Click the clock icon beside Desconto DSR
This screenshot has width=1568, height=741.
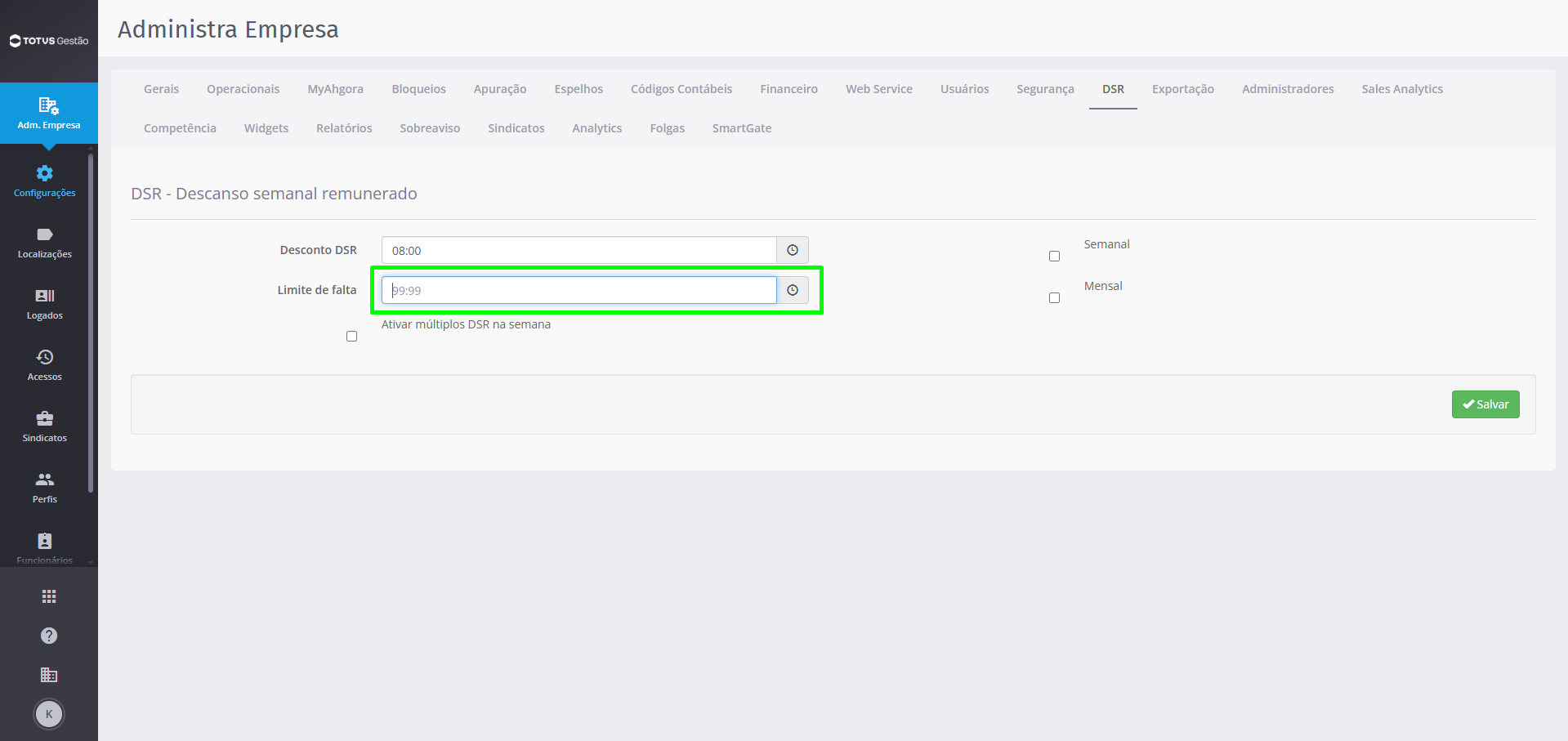793,250
